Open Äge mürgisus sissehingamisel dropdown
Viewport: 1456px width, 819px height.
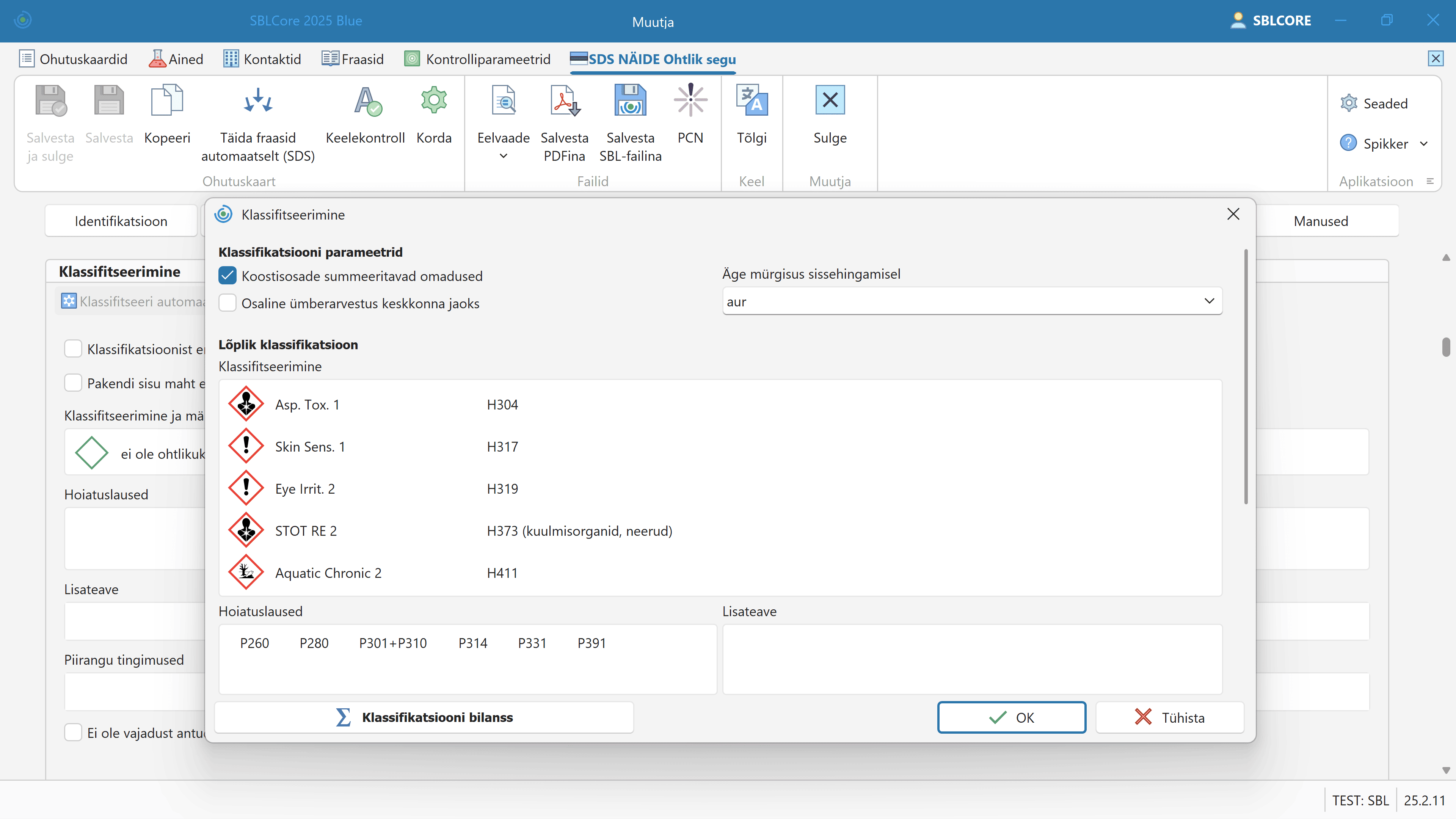tap(1208, 301)
